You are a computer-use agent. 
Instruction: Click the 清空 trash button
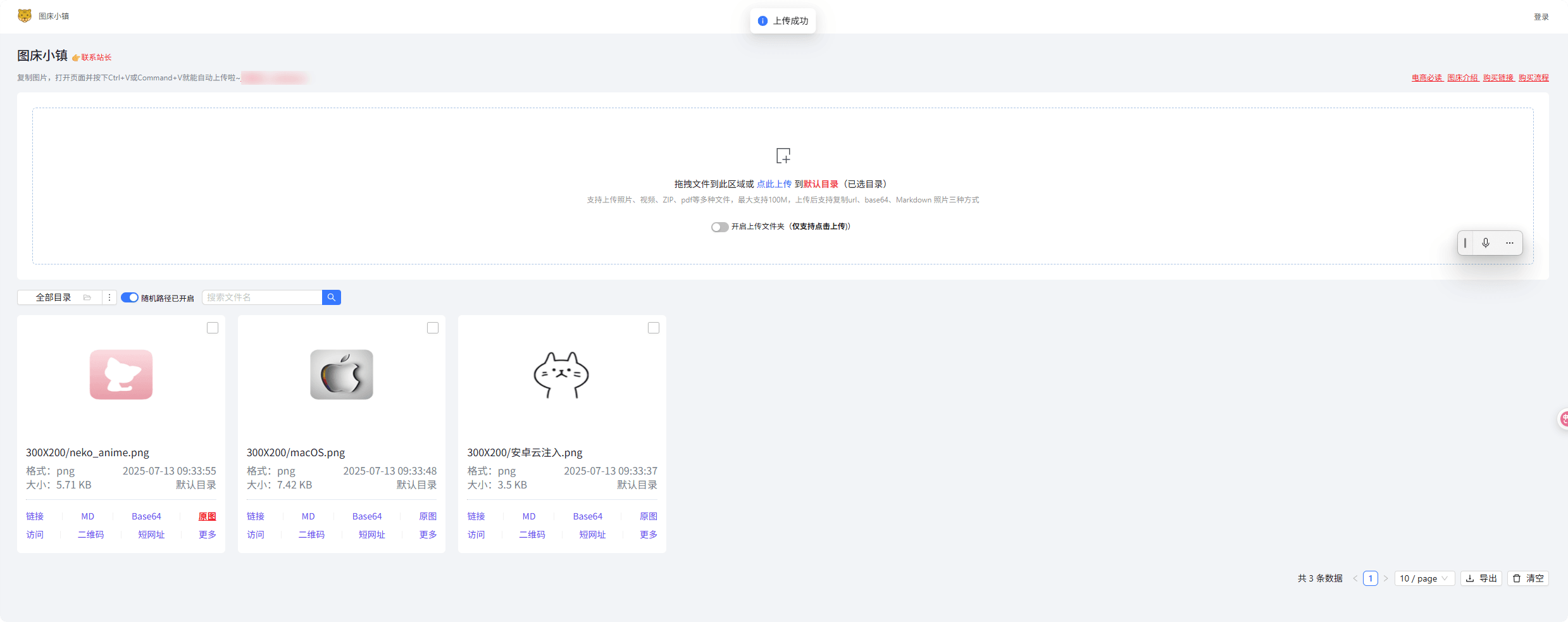[x=1528, y=578]
